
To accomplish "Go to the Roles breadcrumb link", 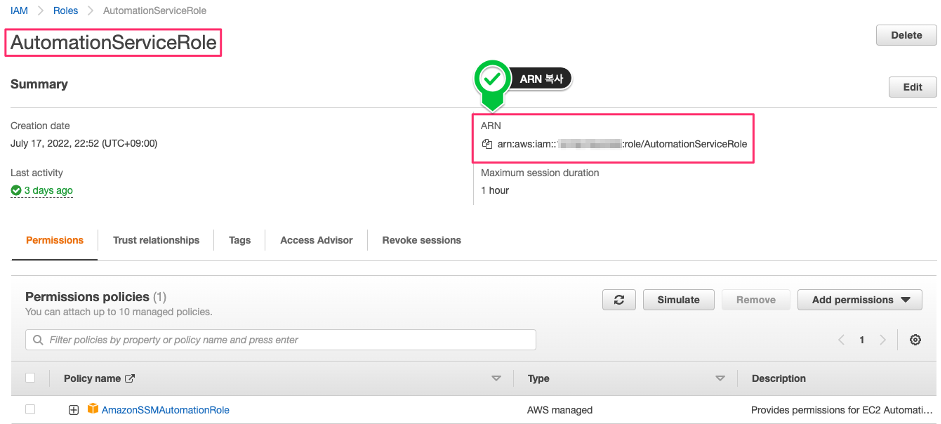I will point(65,11).
